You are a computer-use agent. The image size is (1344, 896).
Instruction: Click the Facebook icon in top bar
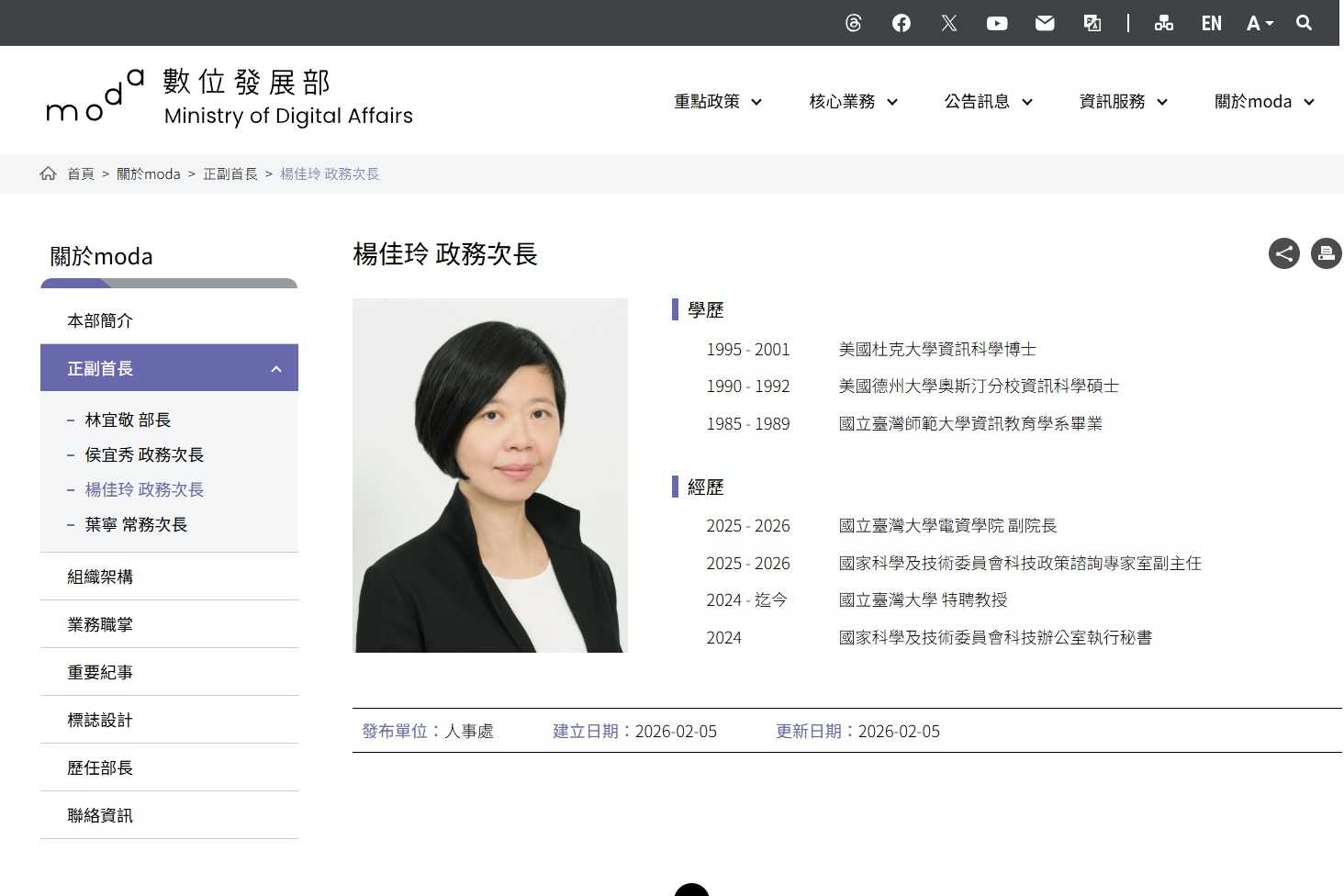coord(902,23)
